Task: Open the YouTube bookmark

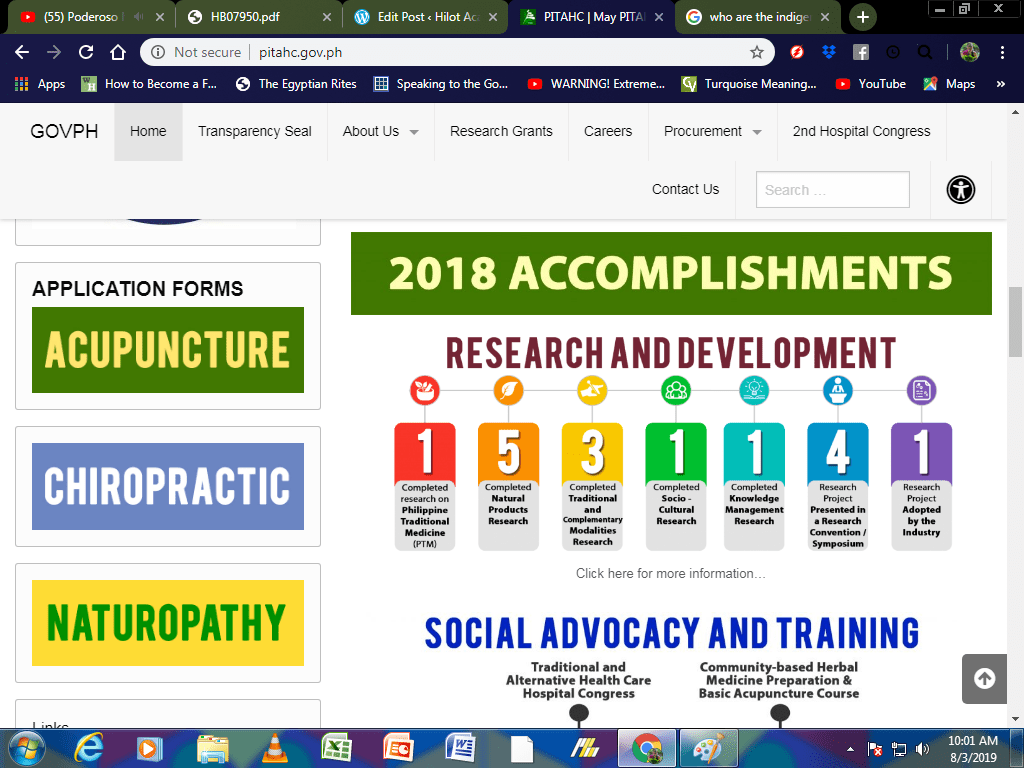Action: click(x=871, y=84)
